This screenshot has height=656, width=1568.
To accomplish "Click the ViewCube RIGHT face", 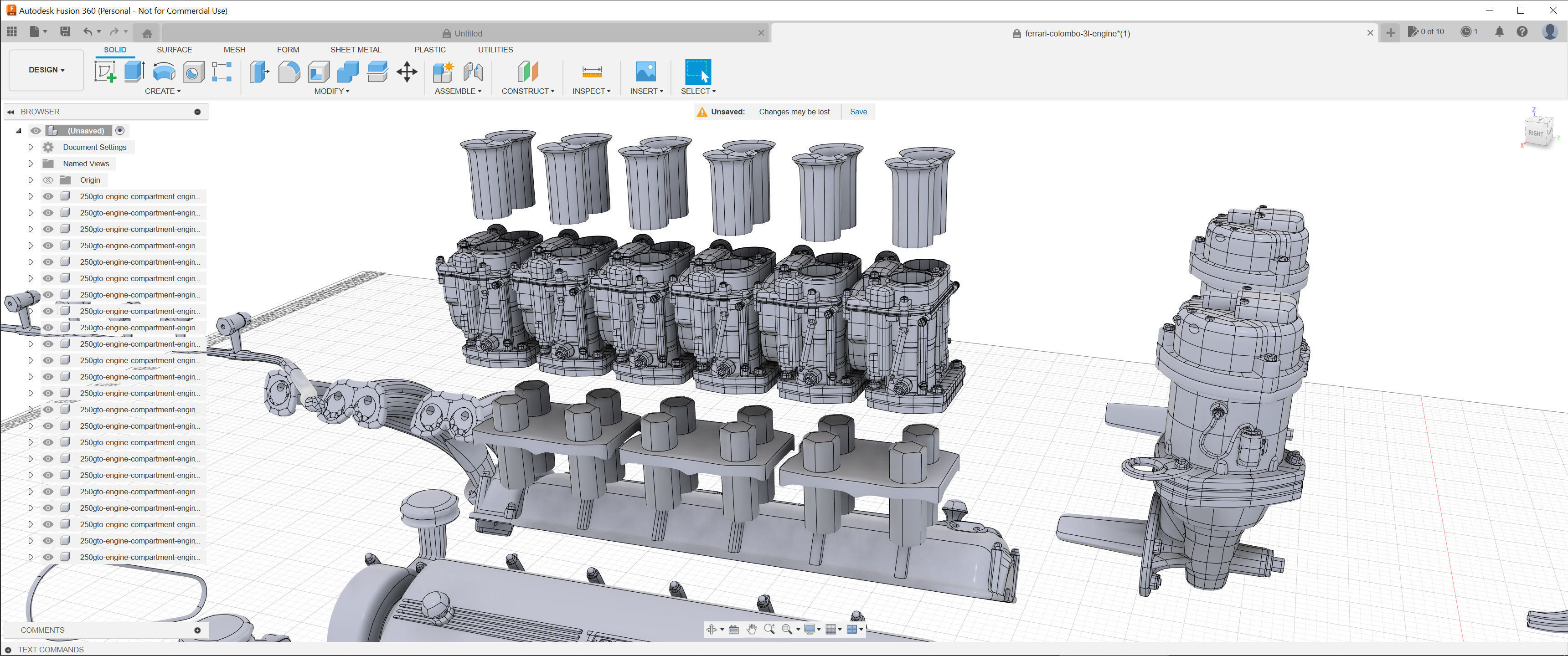I will click(x=1536, y=133).
